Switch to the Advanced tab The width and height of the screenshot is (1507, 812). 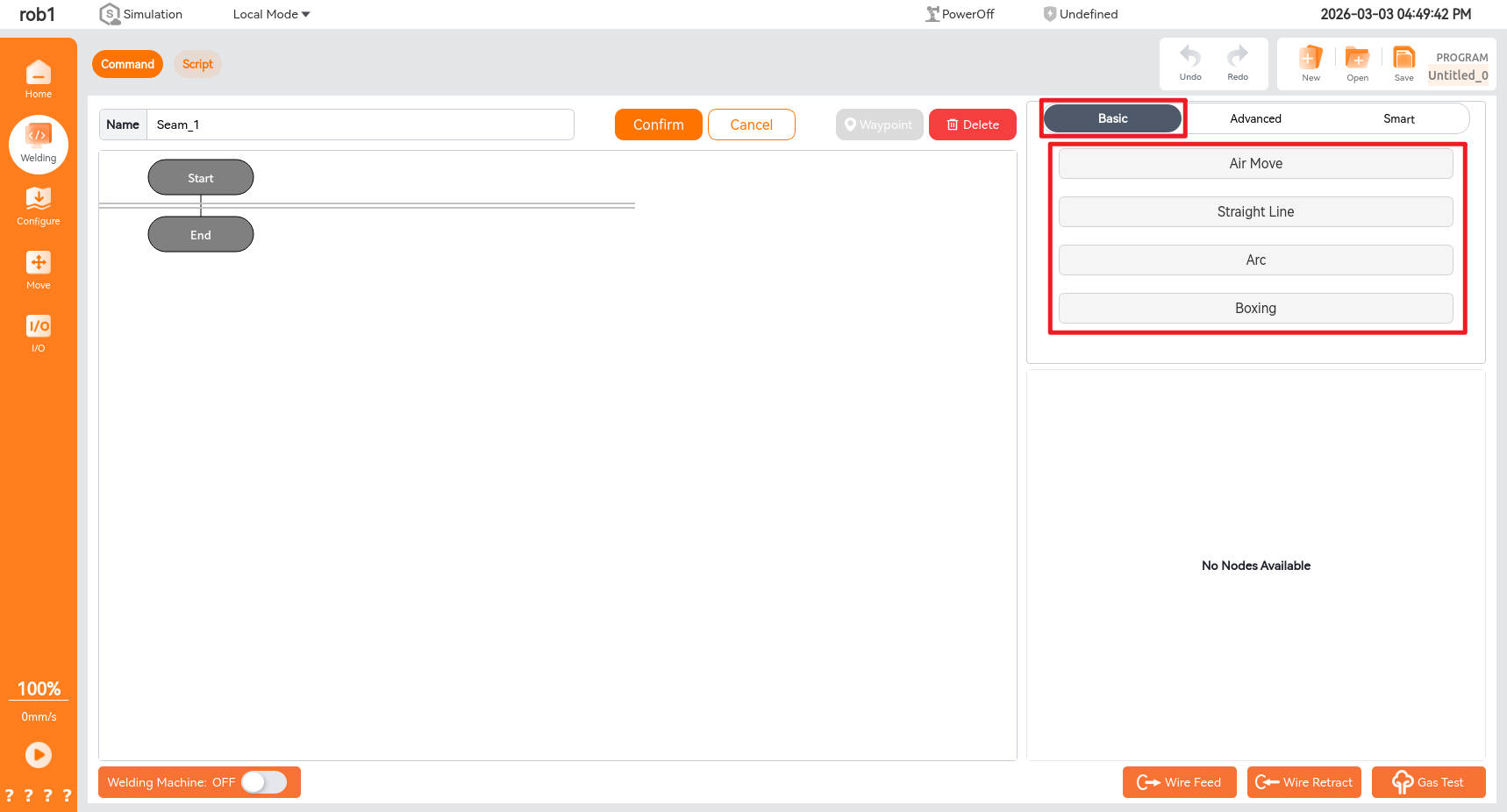tap(1255, 118)
